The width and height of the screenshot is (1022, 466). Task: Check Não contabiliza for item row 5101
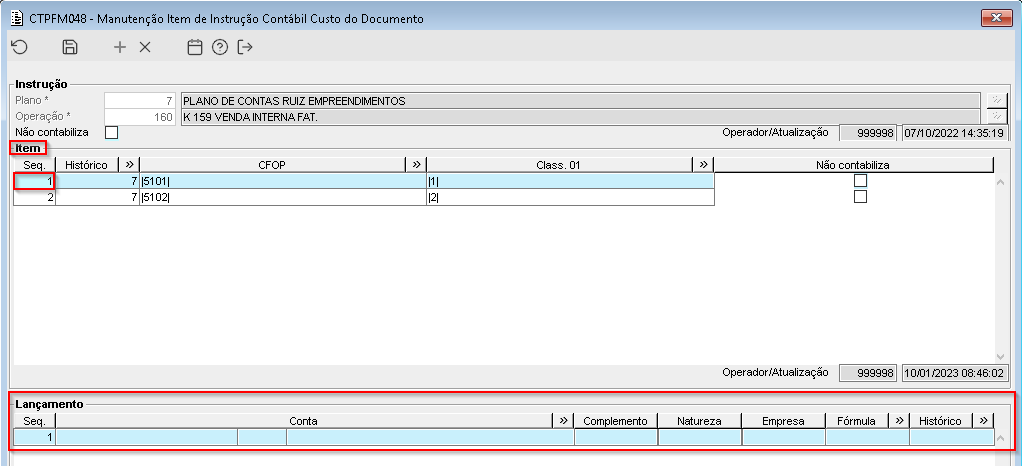click(860, 181)
